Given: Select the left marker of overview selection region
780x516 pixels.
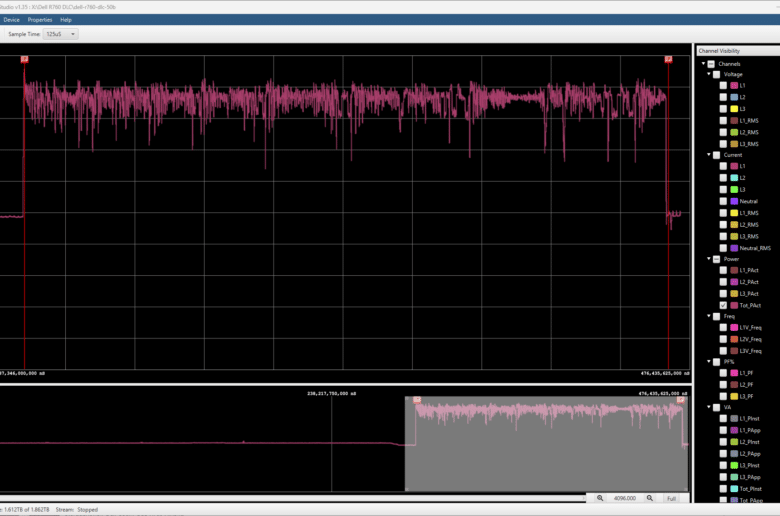Looking at the screenshot, I should 417,400.
